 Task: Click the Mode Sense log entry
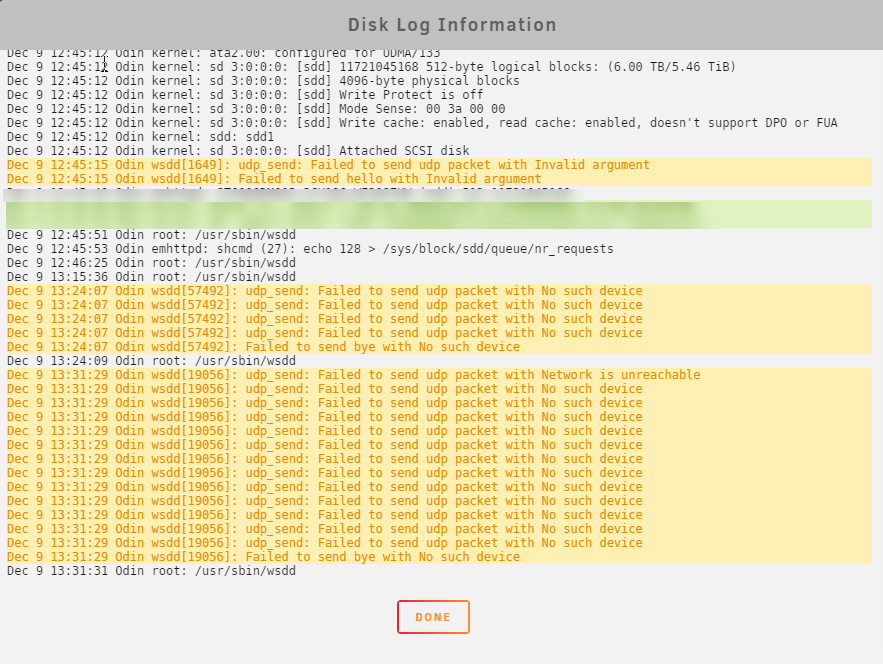click(256, 109)
